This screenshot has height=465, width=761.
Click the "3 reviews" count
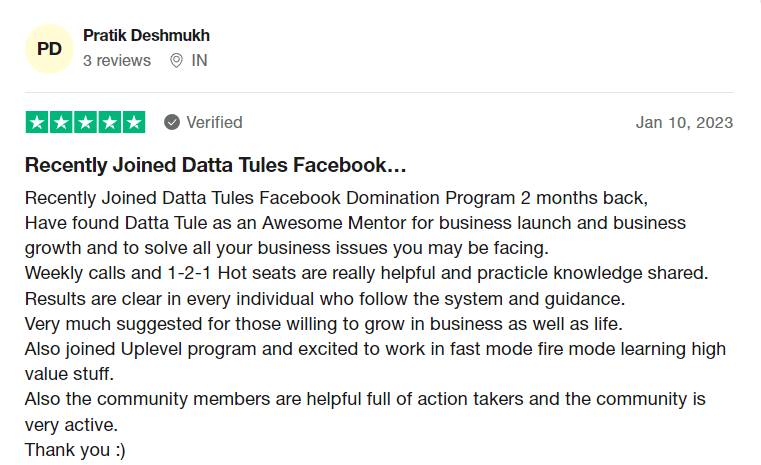click(117, 60)
